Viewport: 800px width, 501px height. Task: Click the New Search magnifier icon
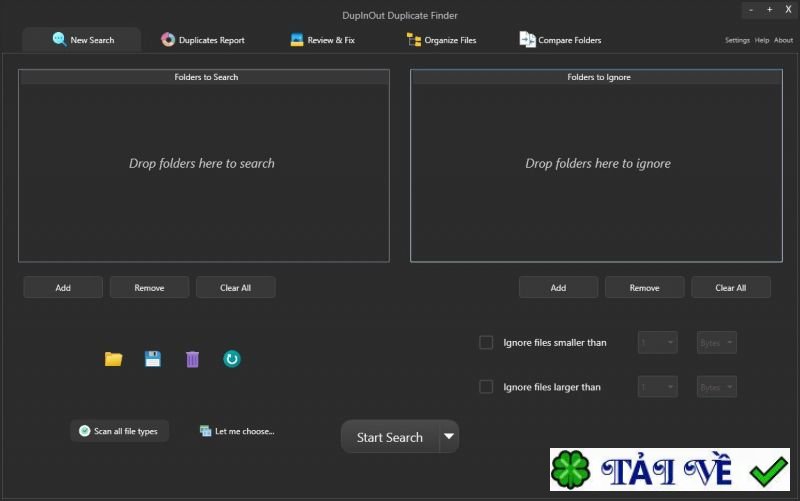(x=59, y=39)
